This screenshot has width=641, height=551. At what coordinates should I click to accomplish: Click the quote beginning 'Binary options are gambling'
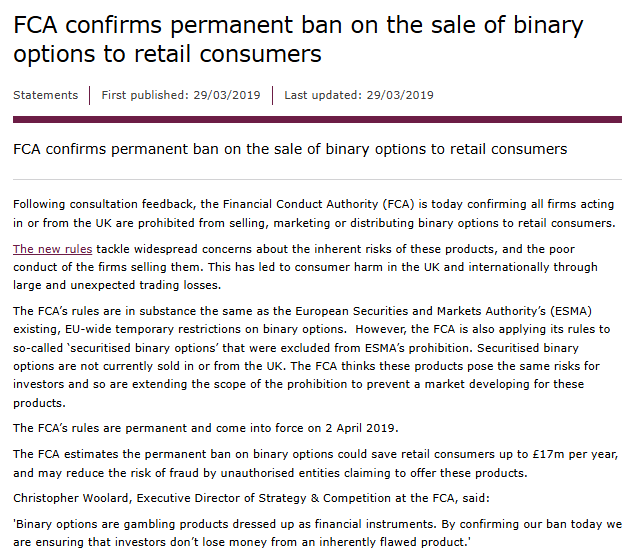(317, 533)
